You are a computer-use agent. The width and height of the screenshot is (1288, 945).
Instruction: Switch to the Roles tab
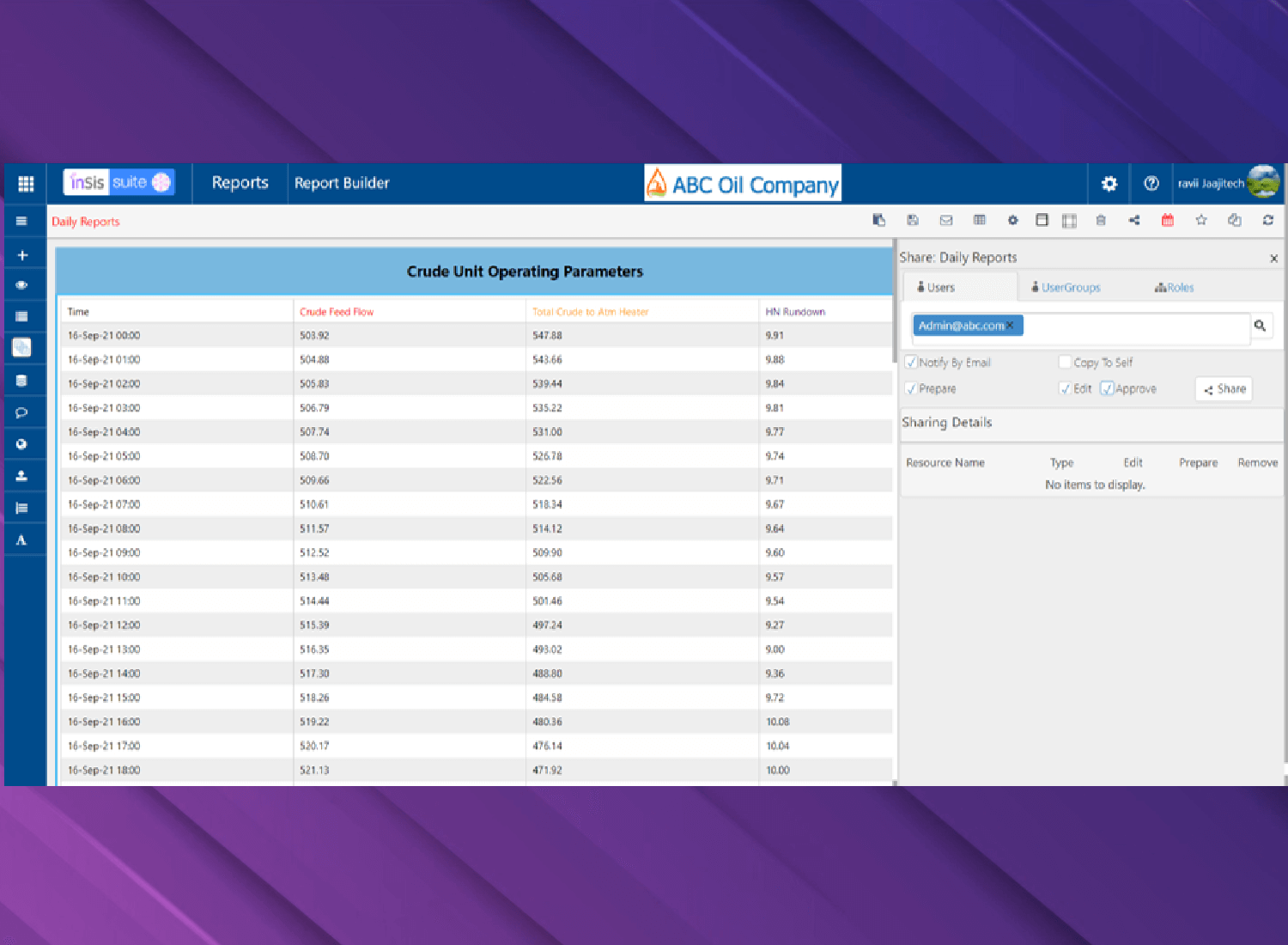tap(1174, 288)
